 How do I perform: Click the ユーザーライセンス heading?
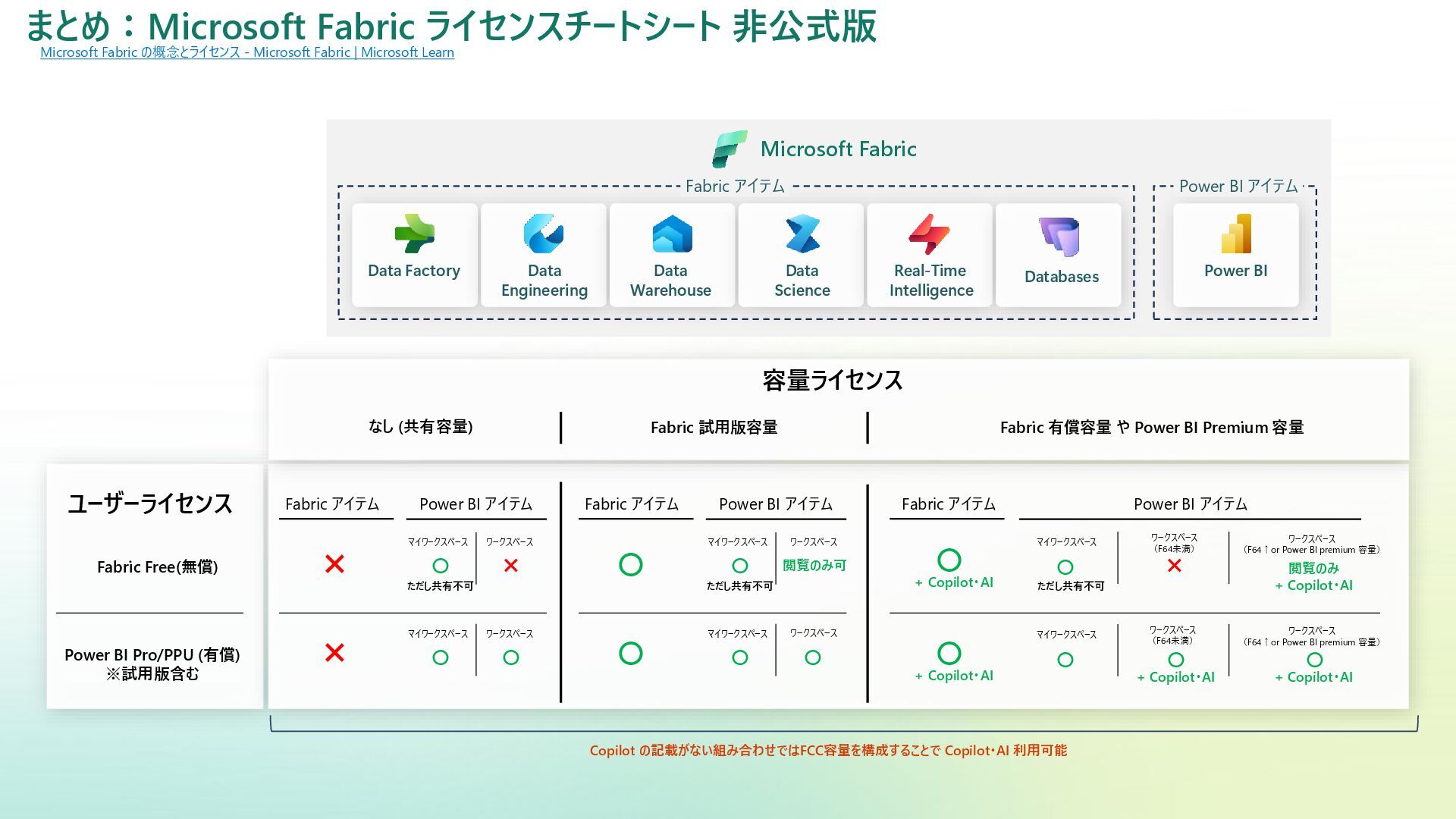150,504
